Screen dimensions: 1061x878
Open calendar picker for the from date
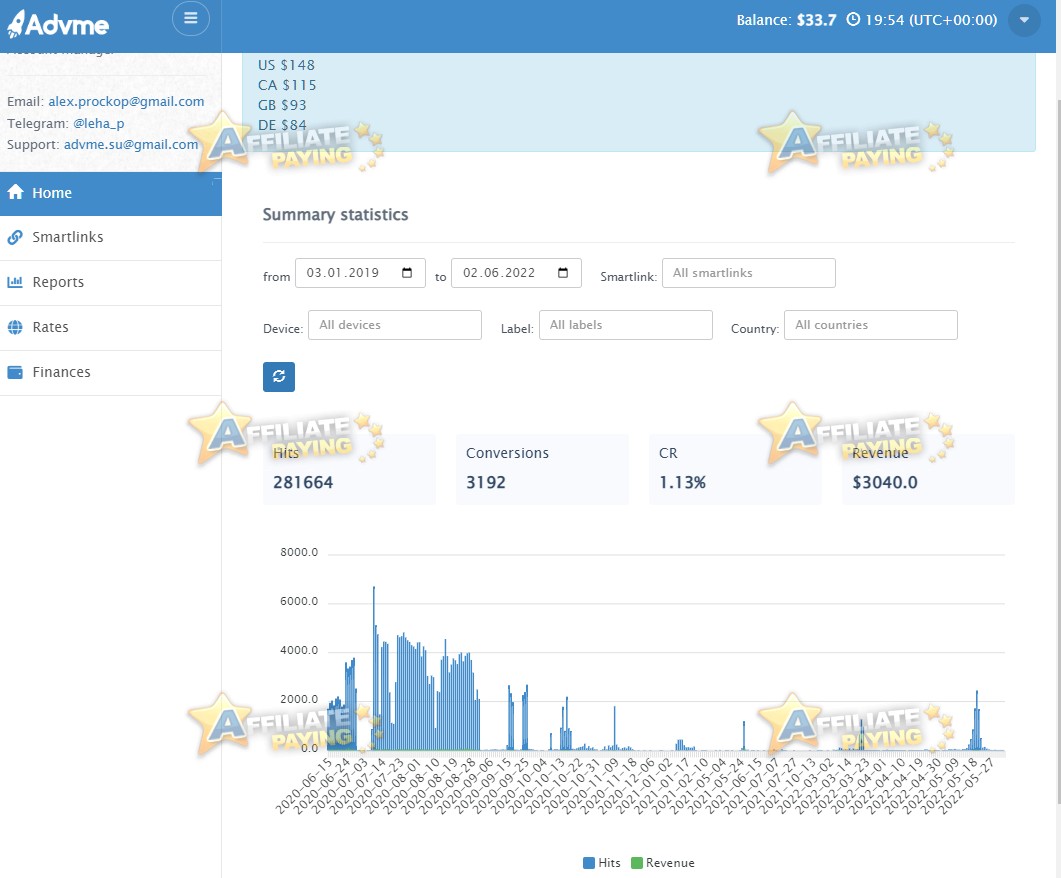(407, 273)
